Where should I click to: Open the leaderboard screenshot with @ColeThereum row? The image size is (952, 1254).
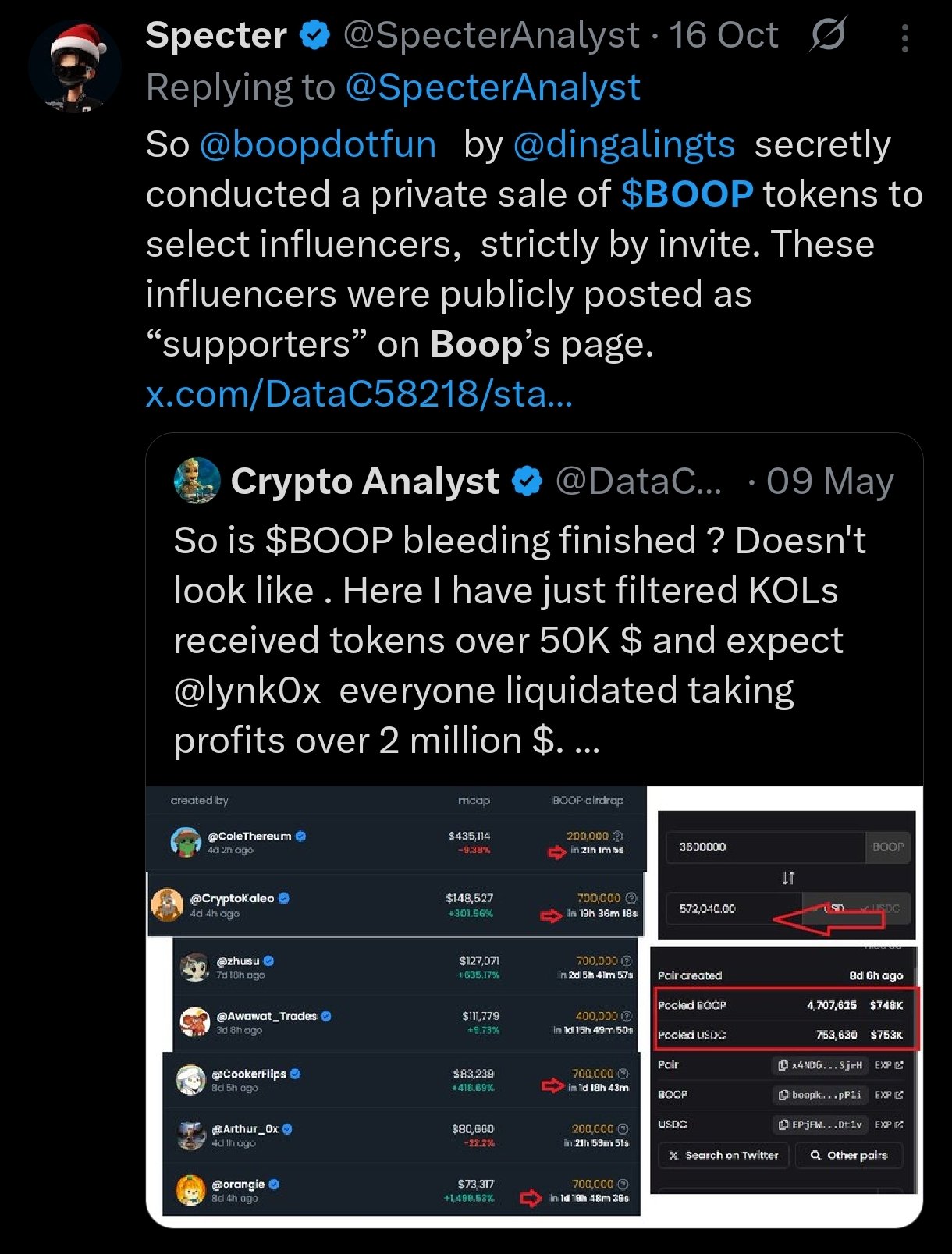click(396, 1000)
